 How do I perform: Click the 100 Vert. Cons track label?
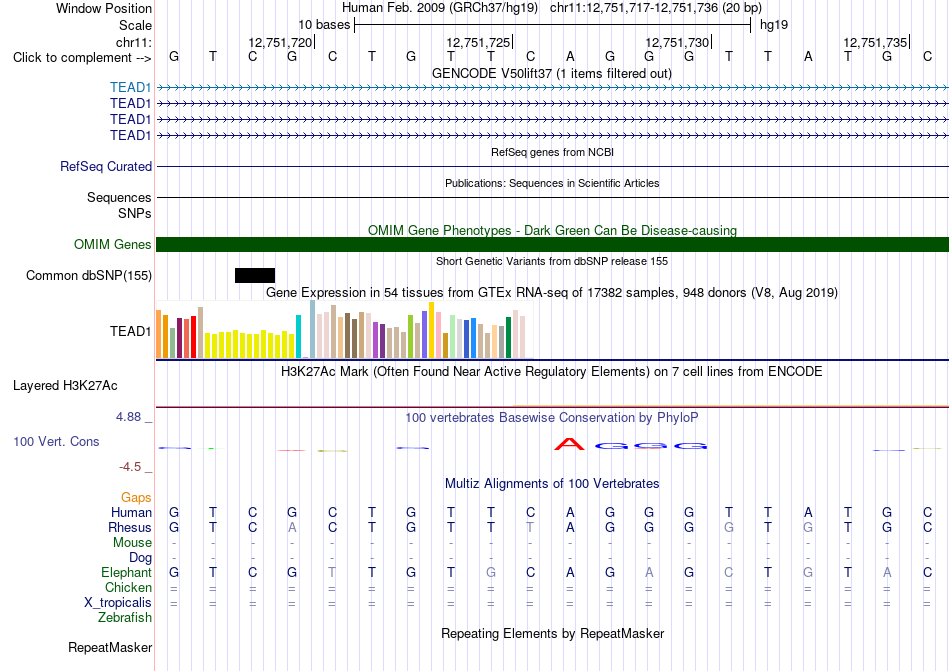(x=56, y=441)
